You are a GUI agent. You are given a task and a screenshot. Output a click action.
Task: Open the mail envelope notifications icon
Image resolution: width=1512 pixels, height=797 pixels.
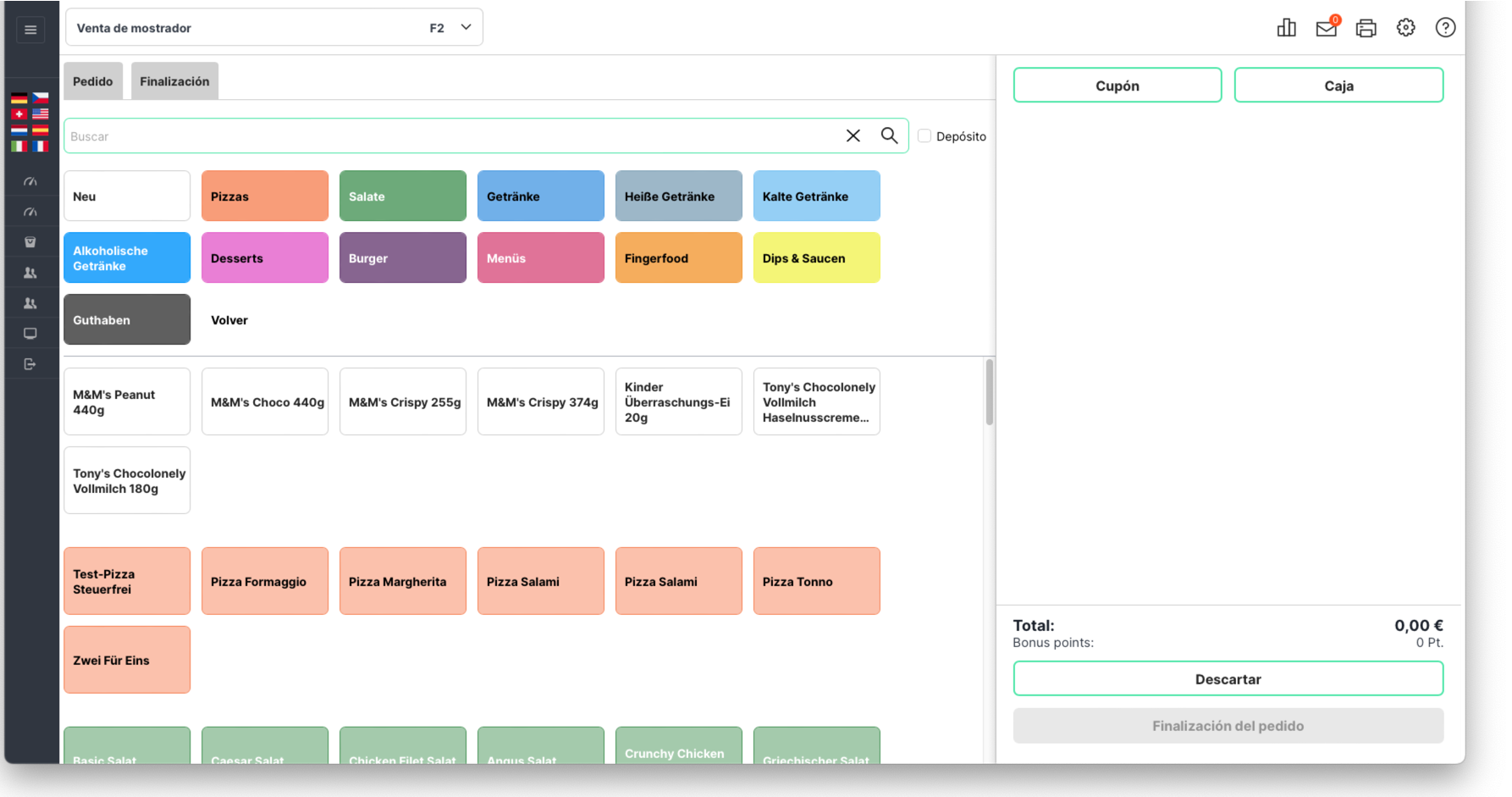click(x=1327, y=28)
